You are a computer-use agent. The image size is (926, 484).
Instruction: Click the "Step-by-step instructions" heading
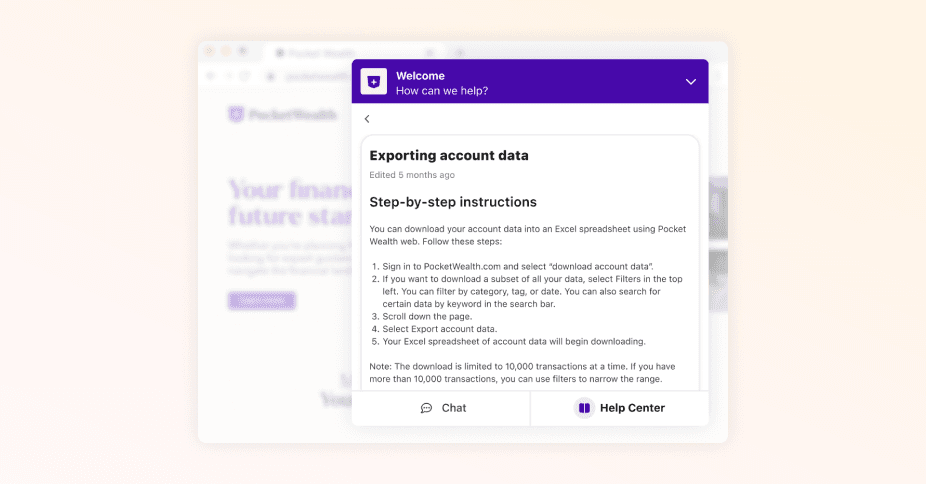coord(453,202)
